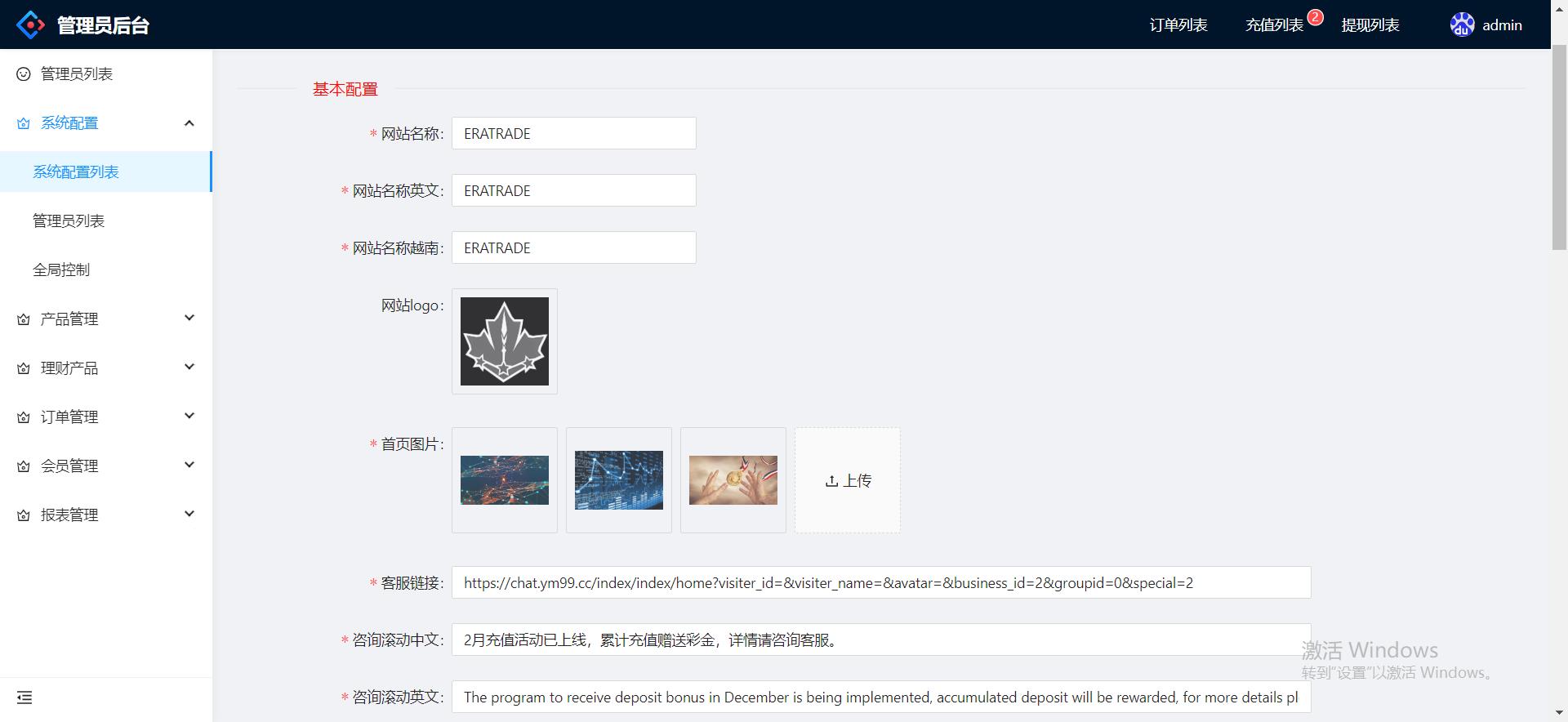
Task: Click the 咨询滚动英文 input field
Action: (x=881, y=697)
